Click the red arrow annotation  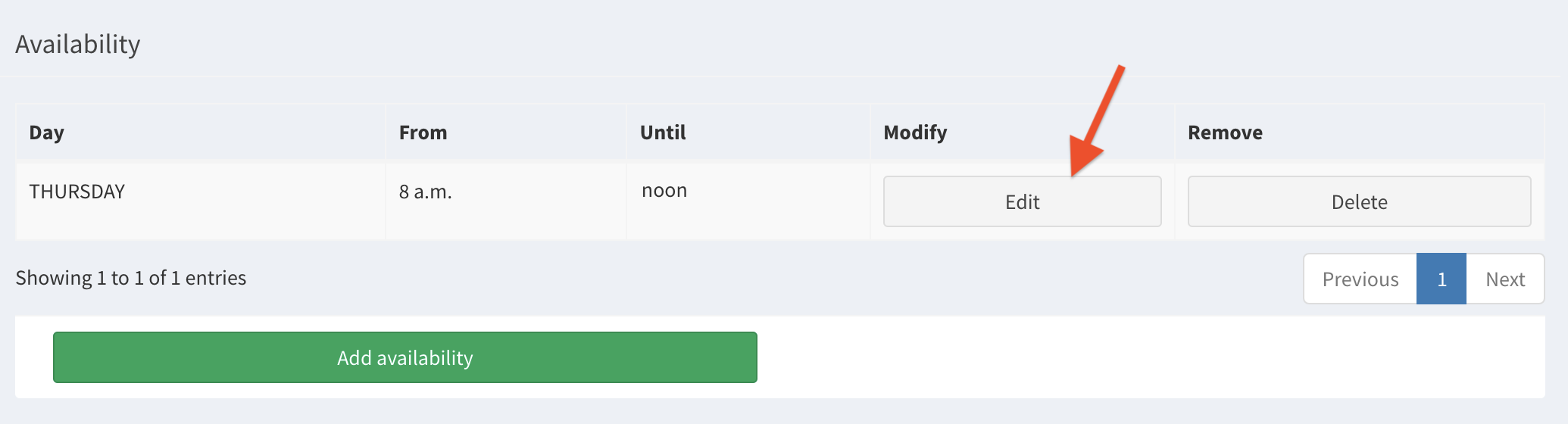coord(1097,121)
